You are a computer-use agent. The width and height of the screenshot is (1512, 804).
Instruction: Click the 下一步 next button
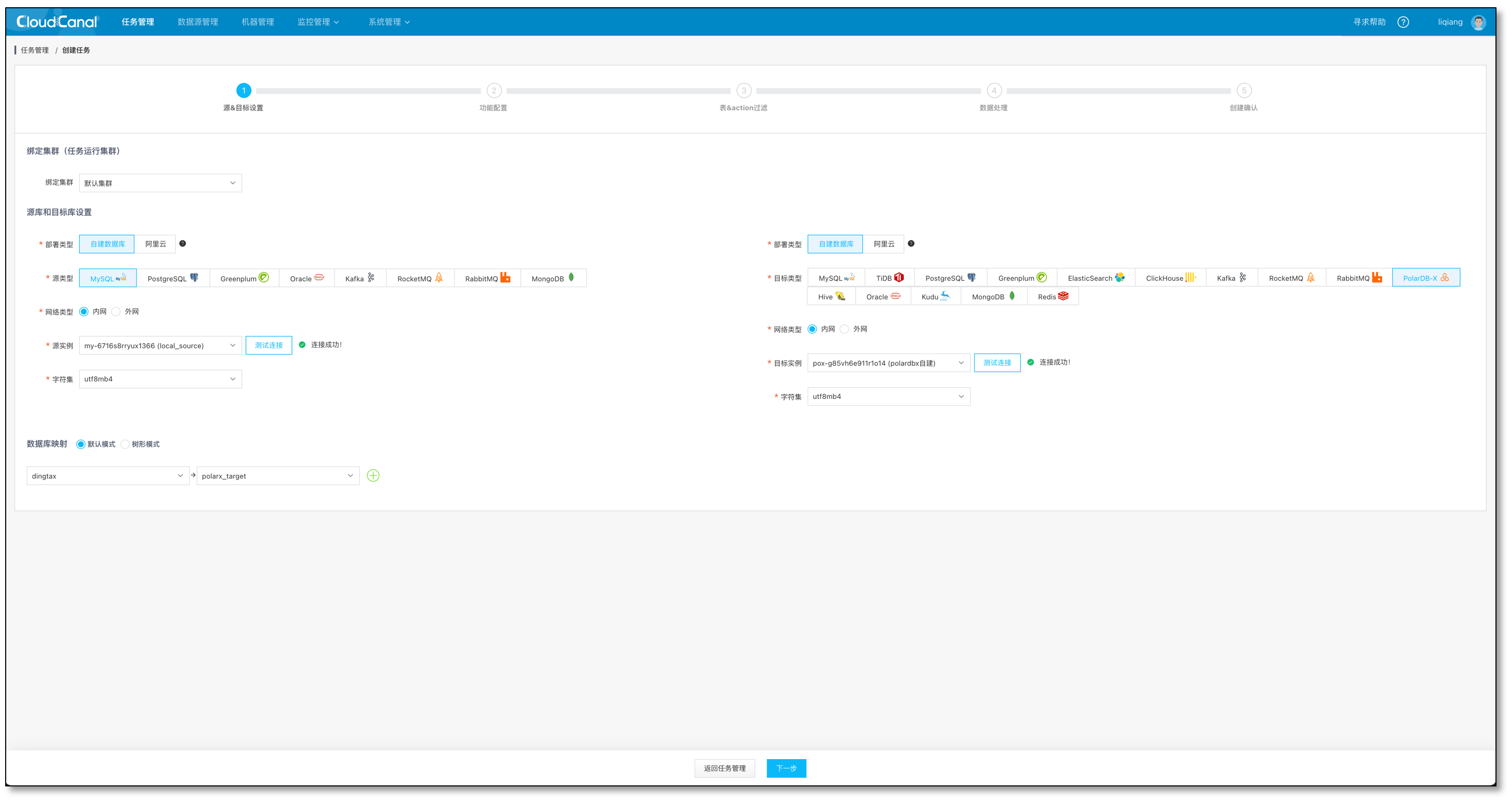(786, 768)
